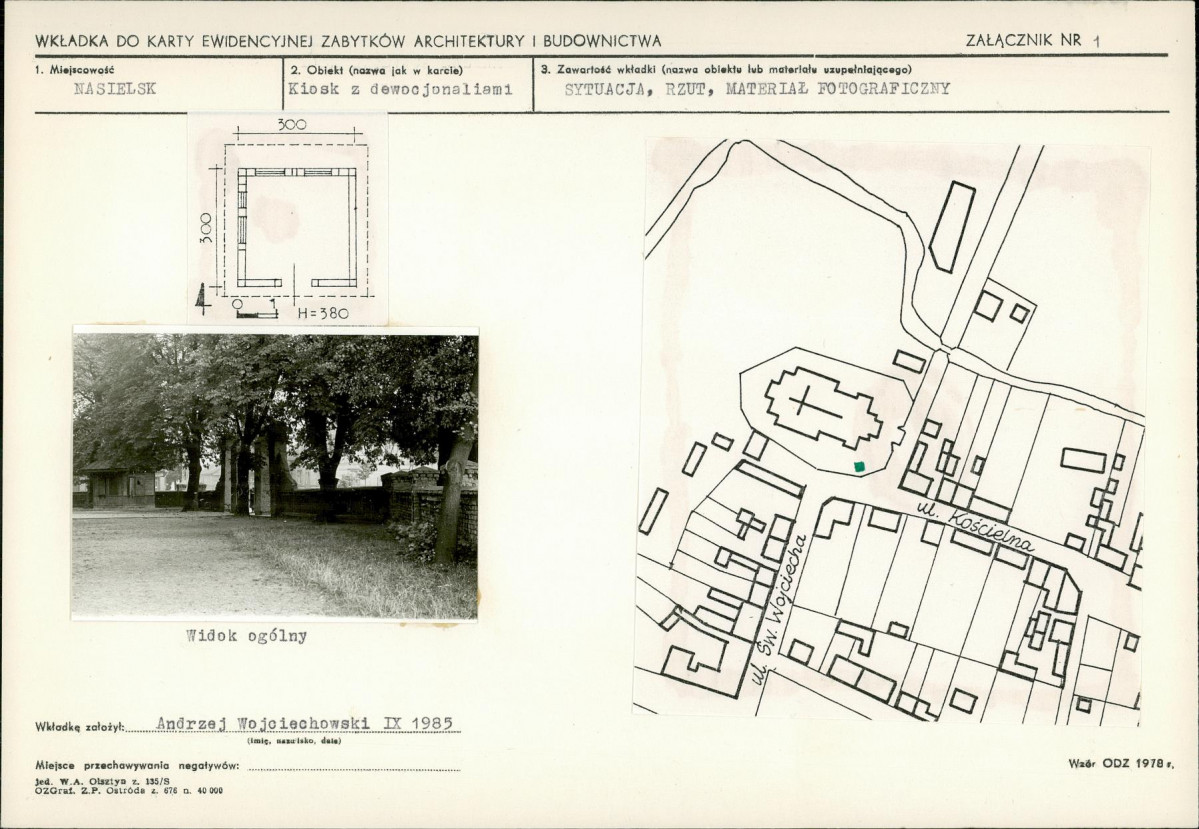Click the 'Miejsce przechowywania negatywów:' label
The image size is (1199, 829).
(x=138, y=766)
